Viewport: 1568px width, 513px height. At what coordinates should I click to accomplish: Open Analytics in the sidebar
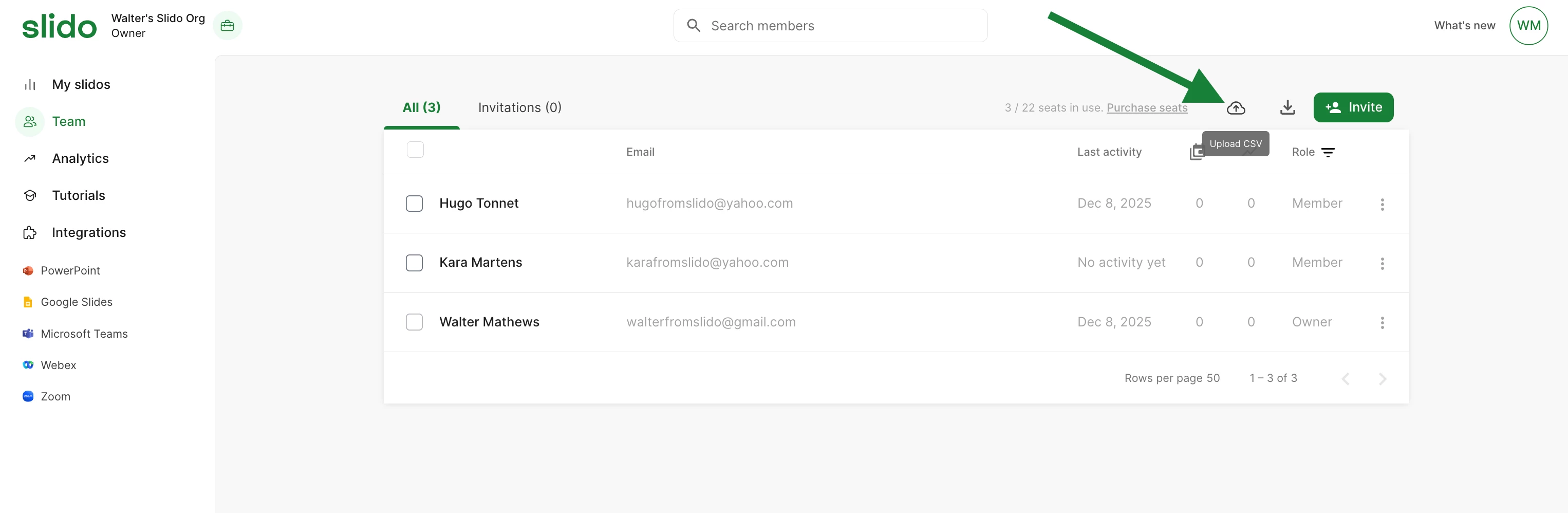(x=80, y=158)
